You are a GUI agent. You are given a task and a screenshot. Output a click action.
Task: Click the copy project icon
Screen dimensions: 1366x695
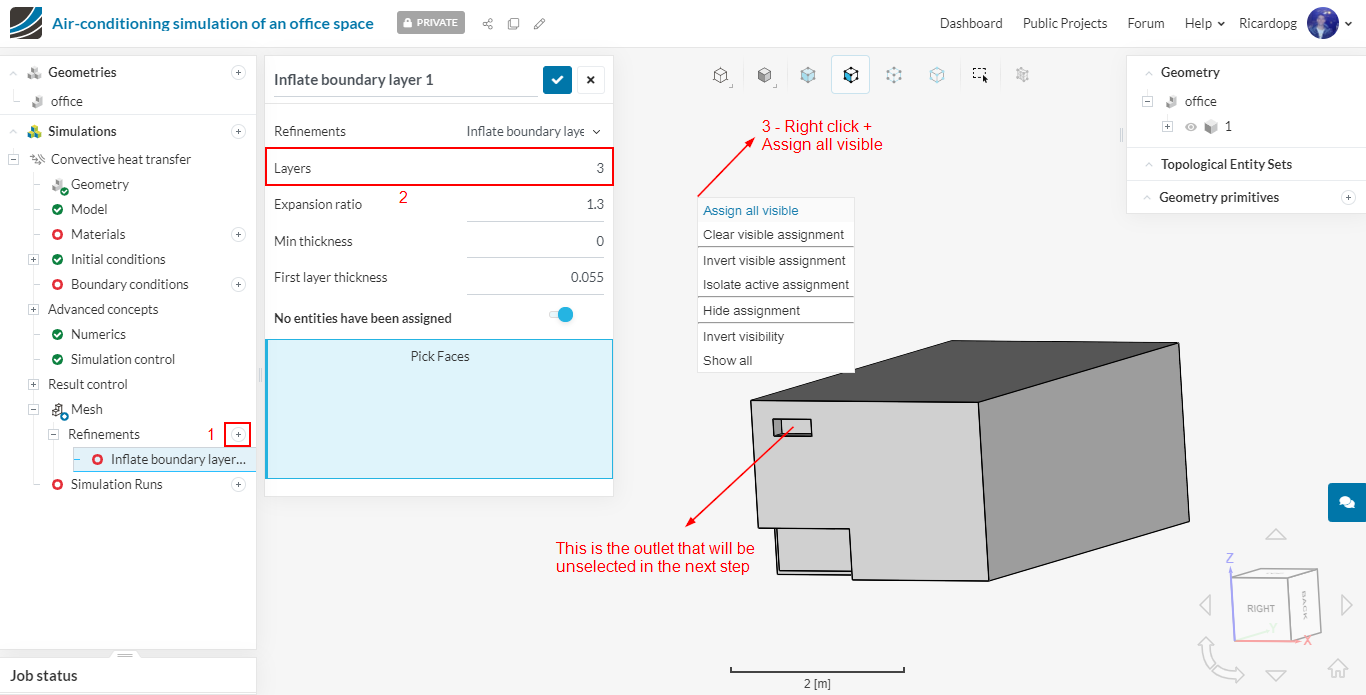513,23
